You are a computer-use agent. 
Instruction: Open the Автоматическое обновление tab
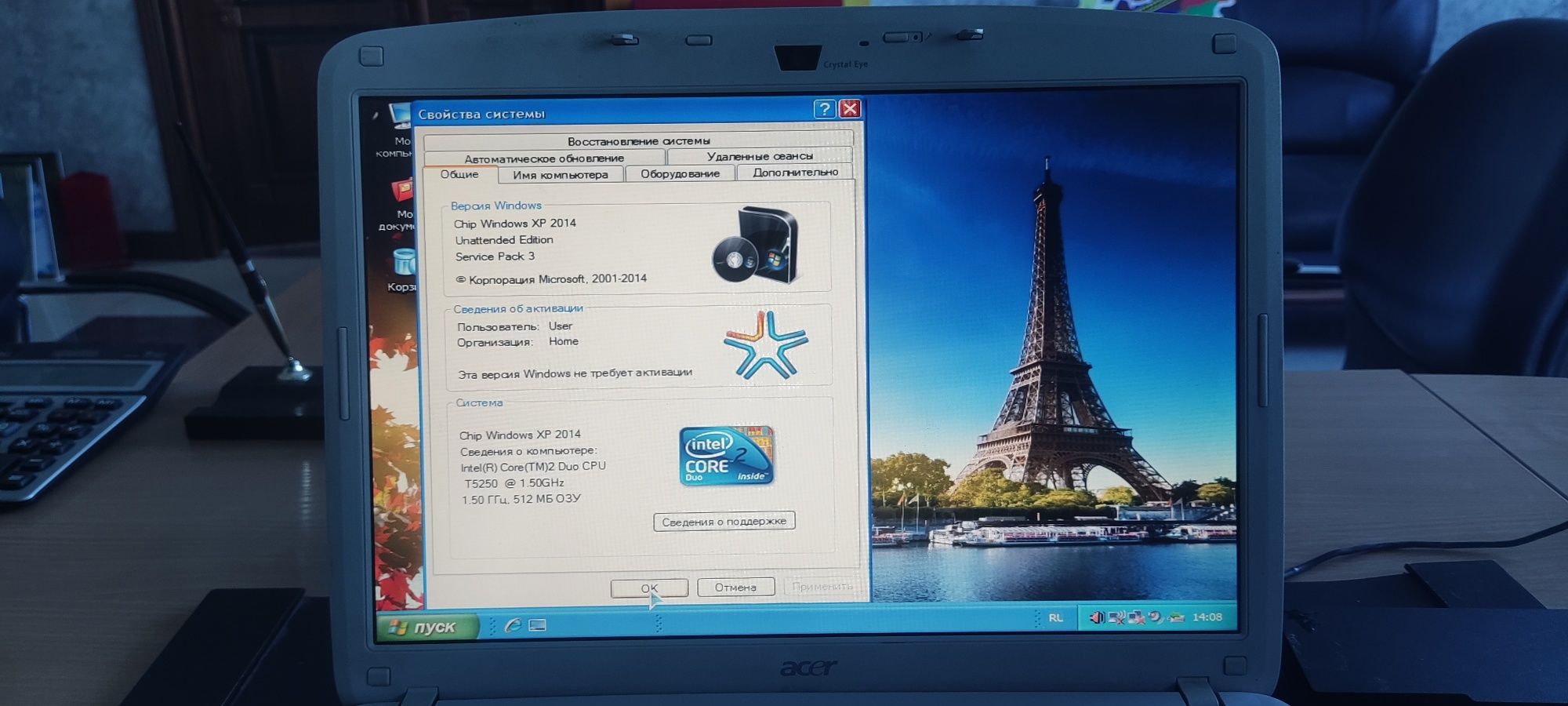coord(544,158)
